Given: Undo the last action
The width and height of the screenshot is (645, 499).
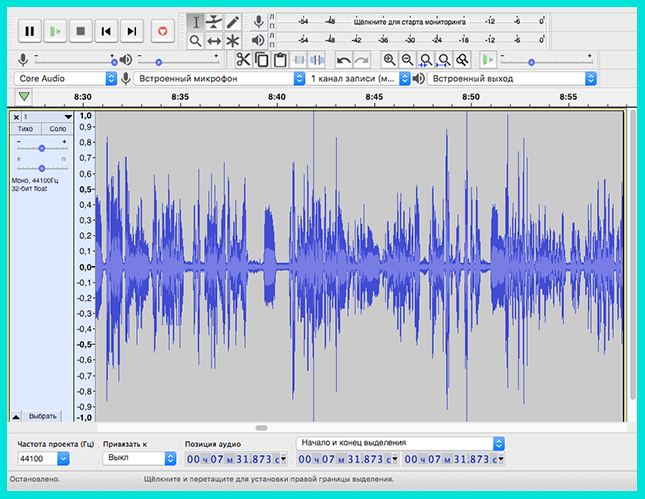Looking at the screenshot, I should point(343,60).
